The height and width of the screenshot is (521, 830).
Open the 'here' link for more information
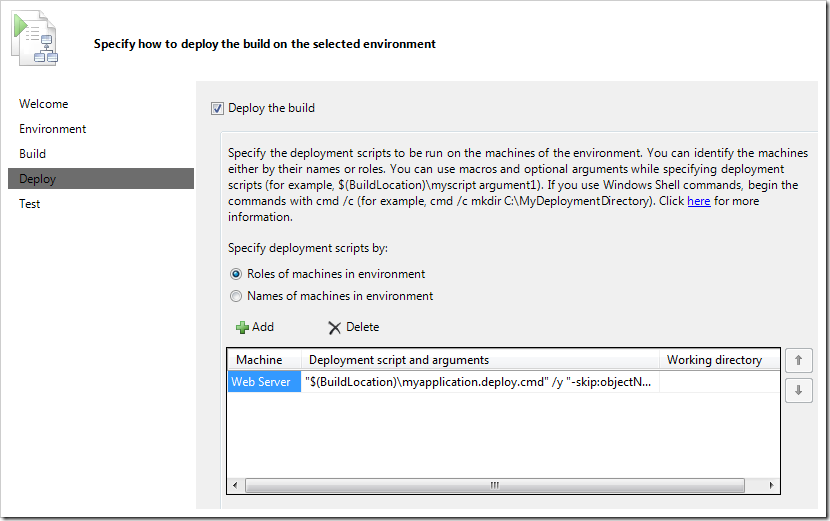click(x=699, y=201)
